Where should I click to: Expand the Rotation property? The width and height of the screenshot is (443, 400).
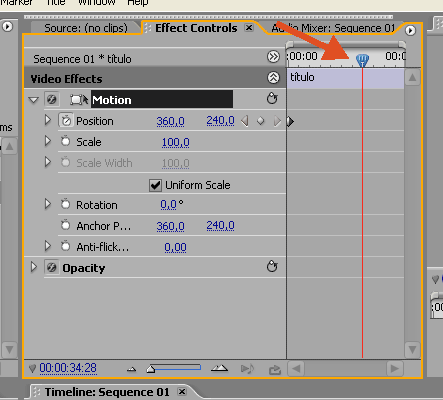click(x=48, y=204)
